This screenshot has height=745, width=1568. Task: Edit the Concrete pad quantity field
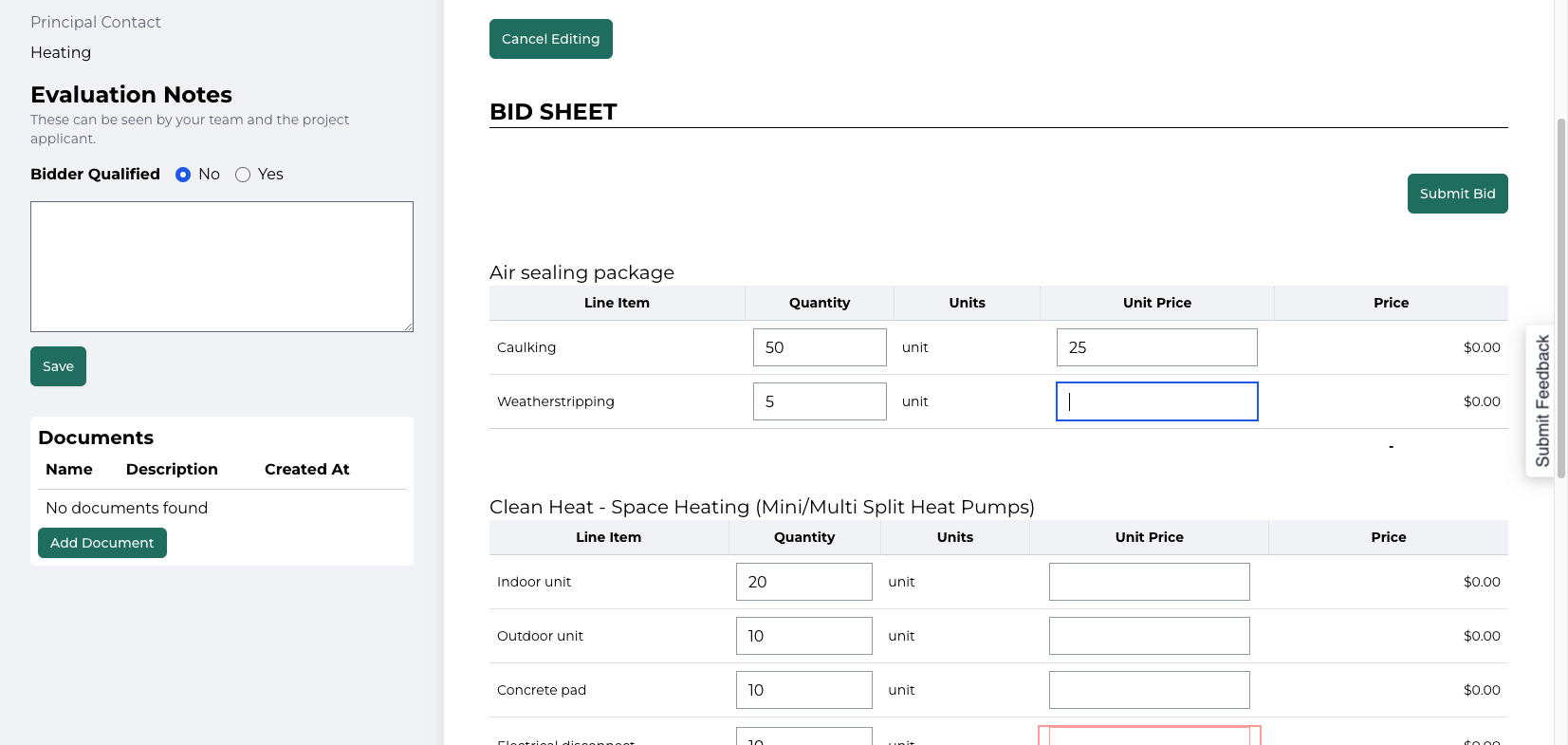[804, 690]
